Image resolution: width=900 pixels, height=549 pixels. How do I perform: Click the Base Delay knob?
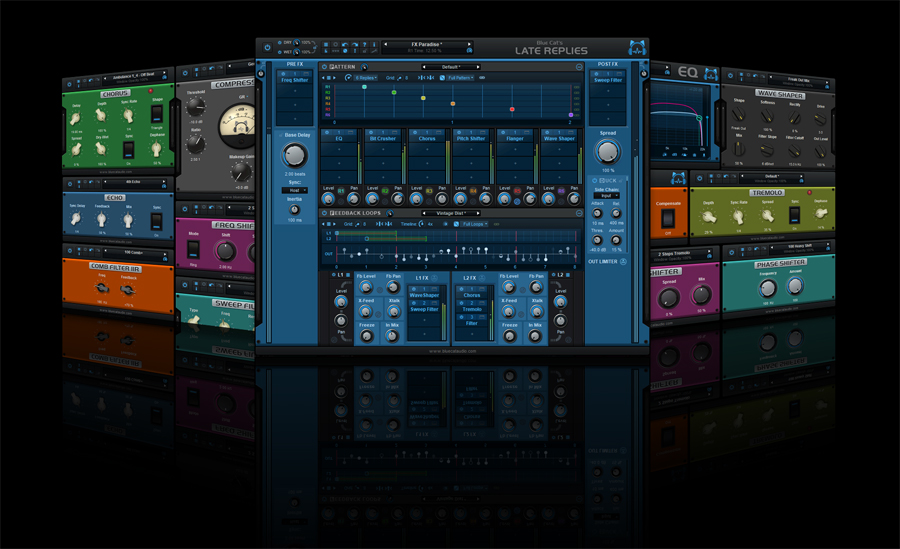coord(294,155)
